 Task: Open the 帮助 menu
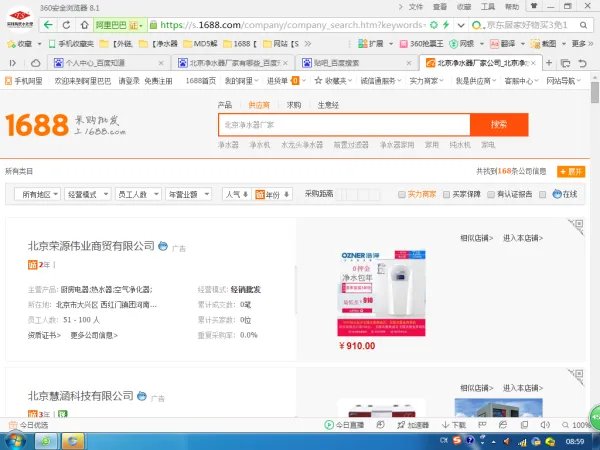(512, 7)
